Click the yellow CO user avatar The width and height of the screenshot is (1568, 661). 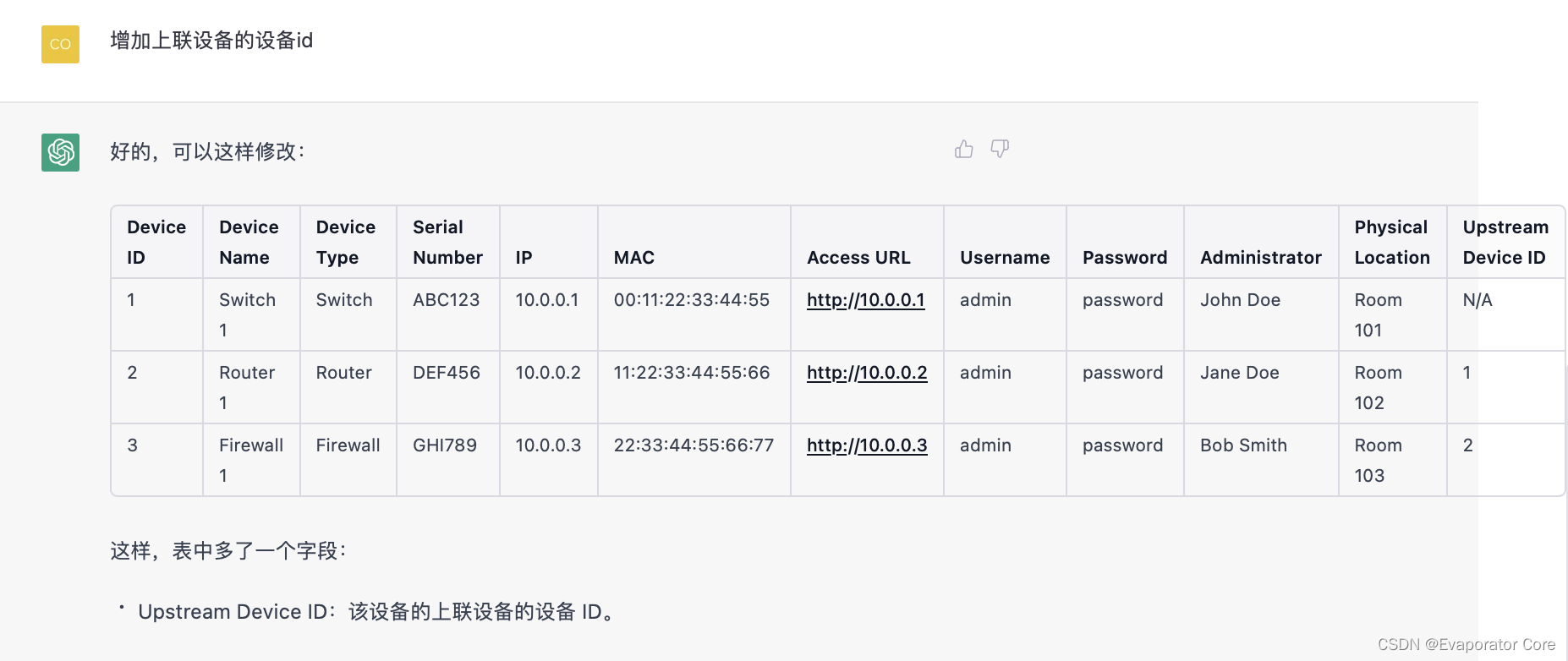coord(60,44)
